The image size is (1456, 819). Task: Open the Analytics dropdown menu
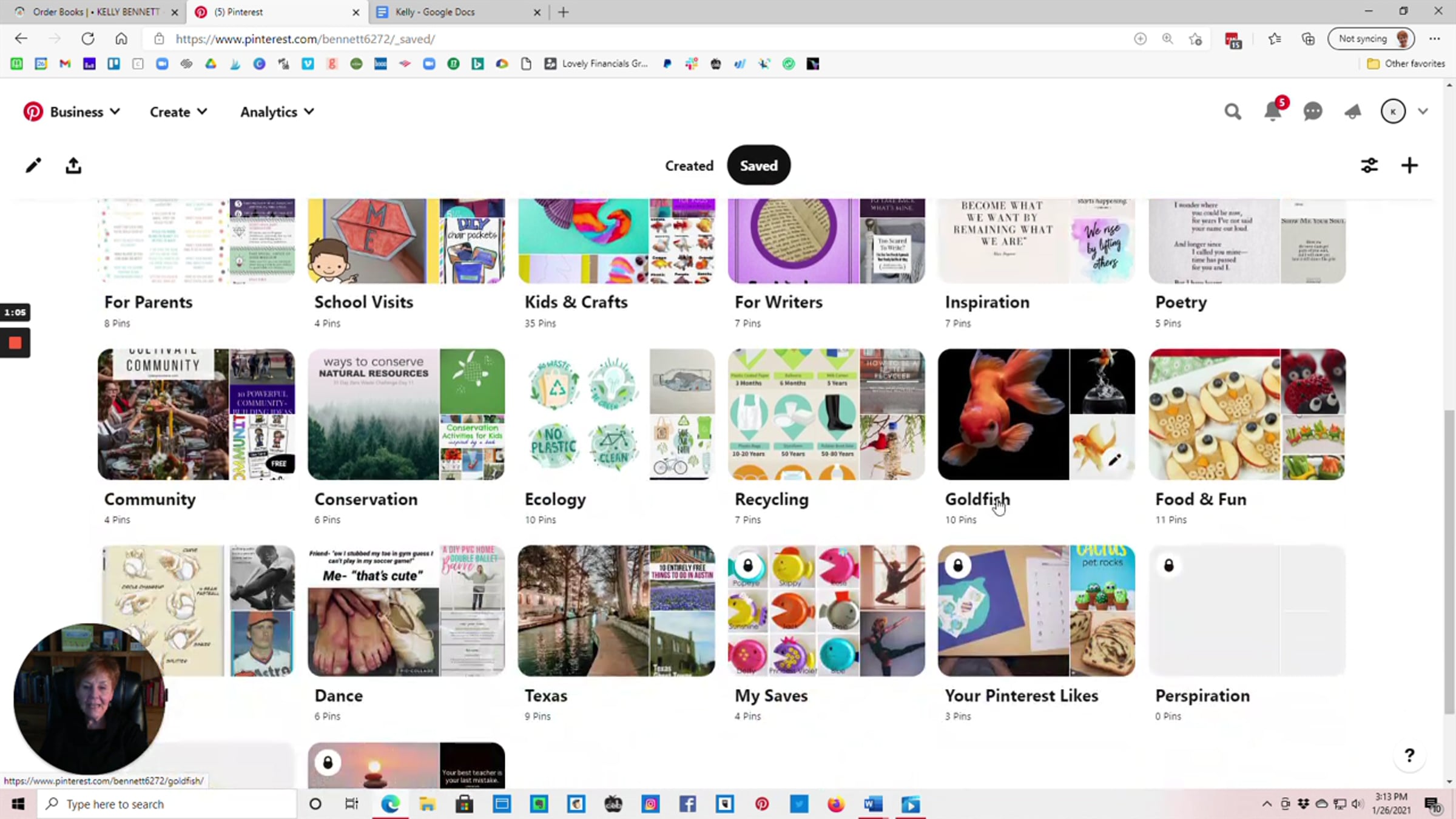tap(277, 112)
